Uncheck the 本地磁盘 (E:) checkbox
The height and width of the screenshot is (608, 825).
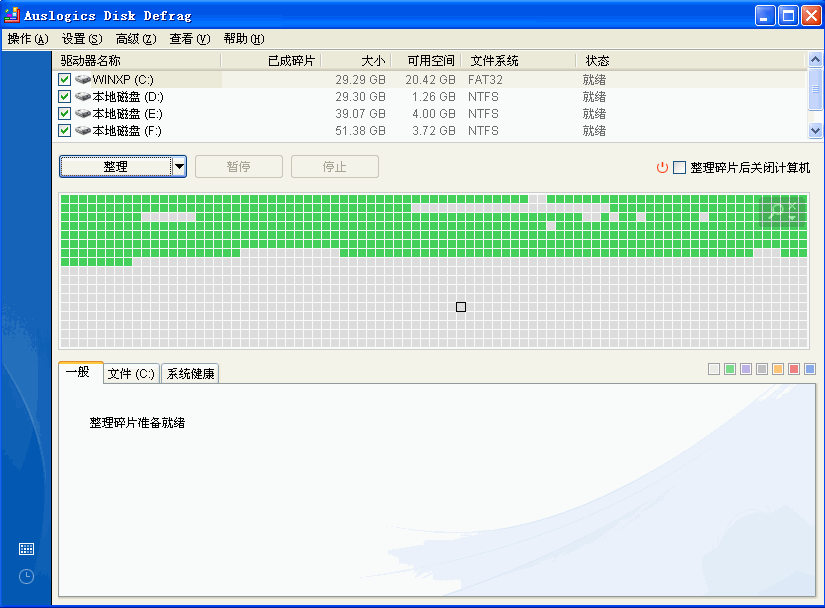[64, 113]
